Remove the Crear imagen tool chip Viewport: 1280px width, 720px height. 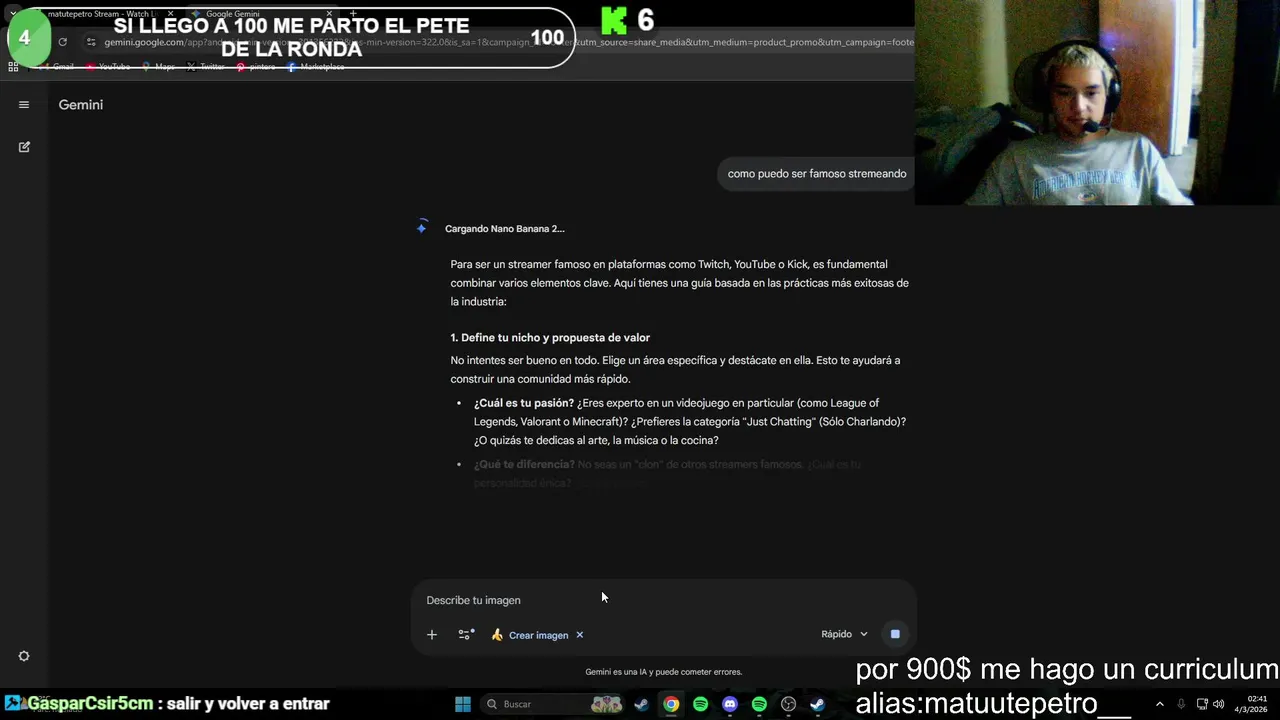click(579, 635)
